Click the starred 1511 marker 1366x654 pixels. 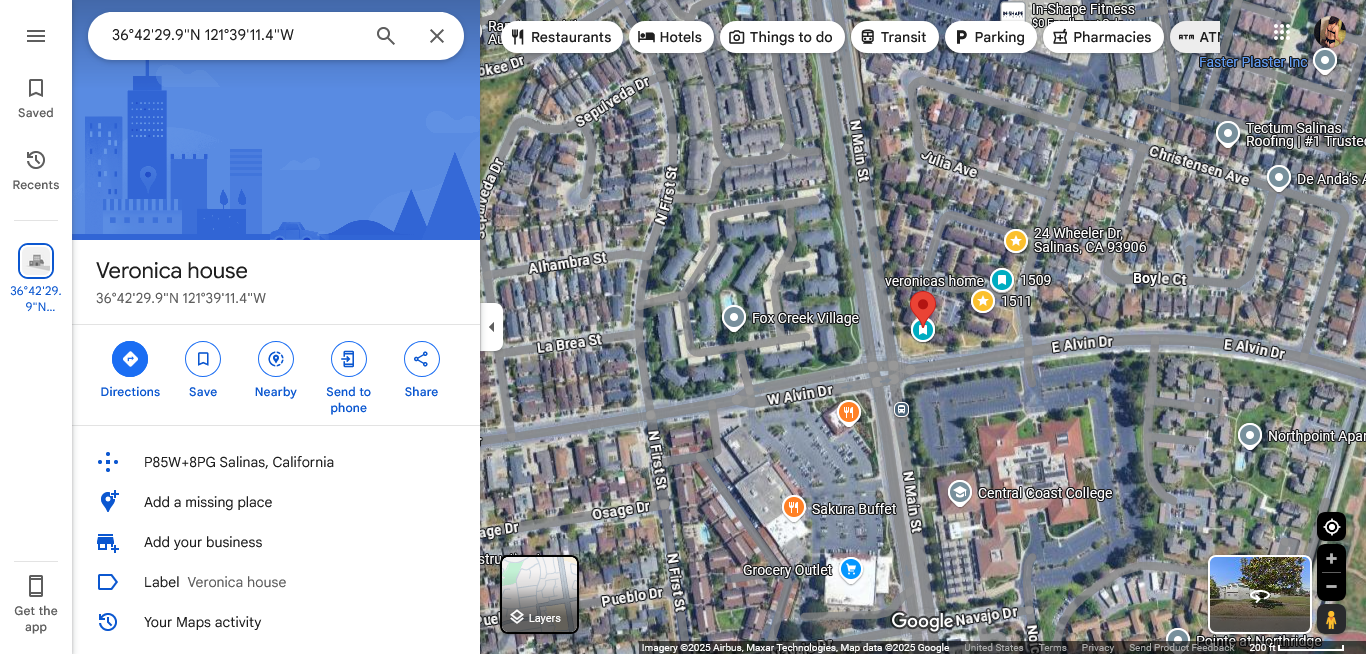[x=983, y=301]
